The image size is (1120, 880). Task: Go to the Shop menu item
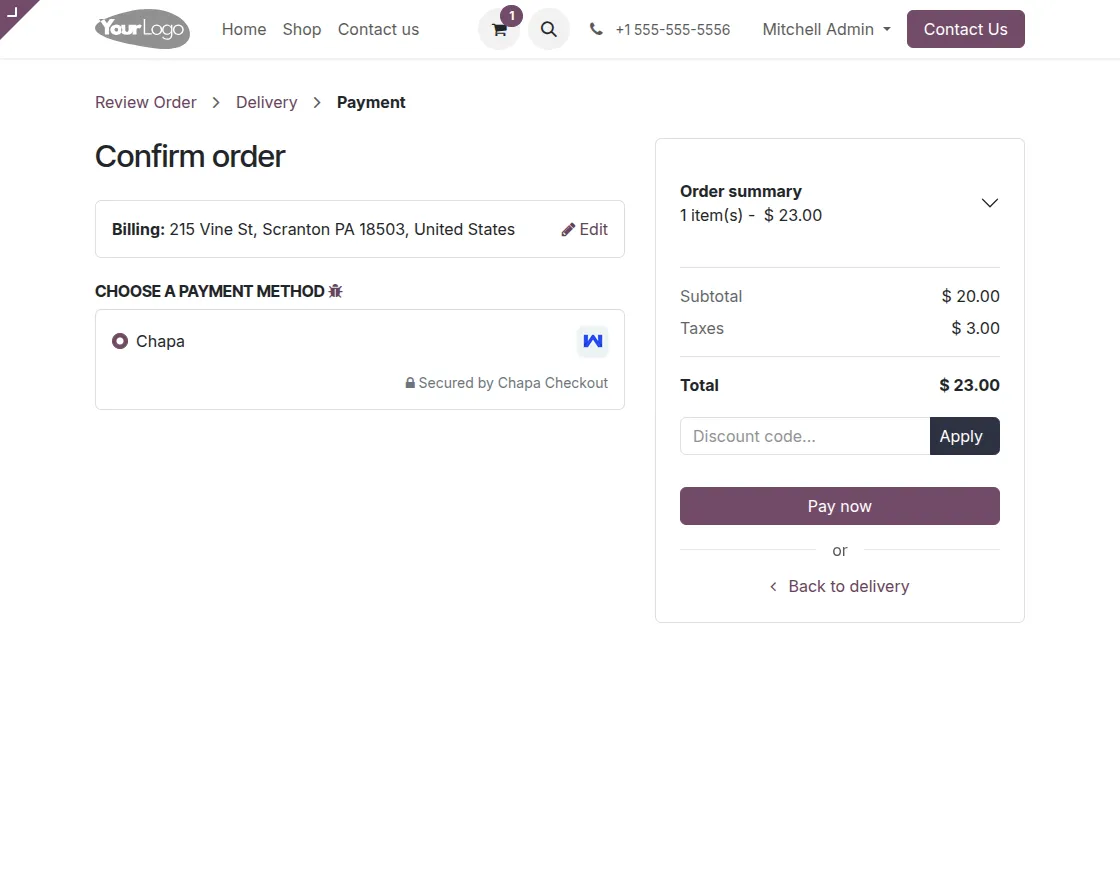click(x=301, y=29)
